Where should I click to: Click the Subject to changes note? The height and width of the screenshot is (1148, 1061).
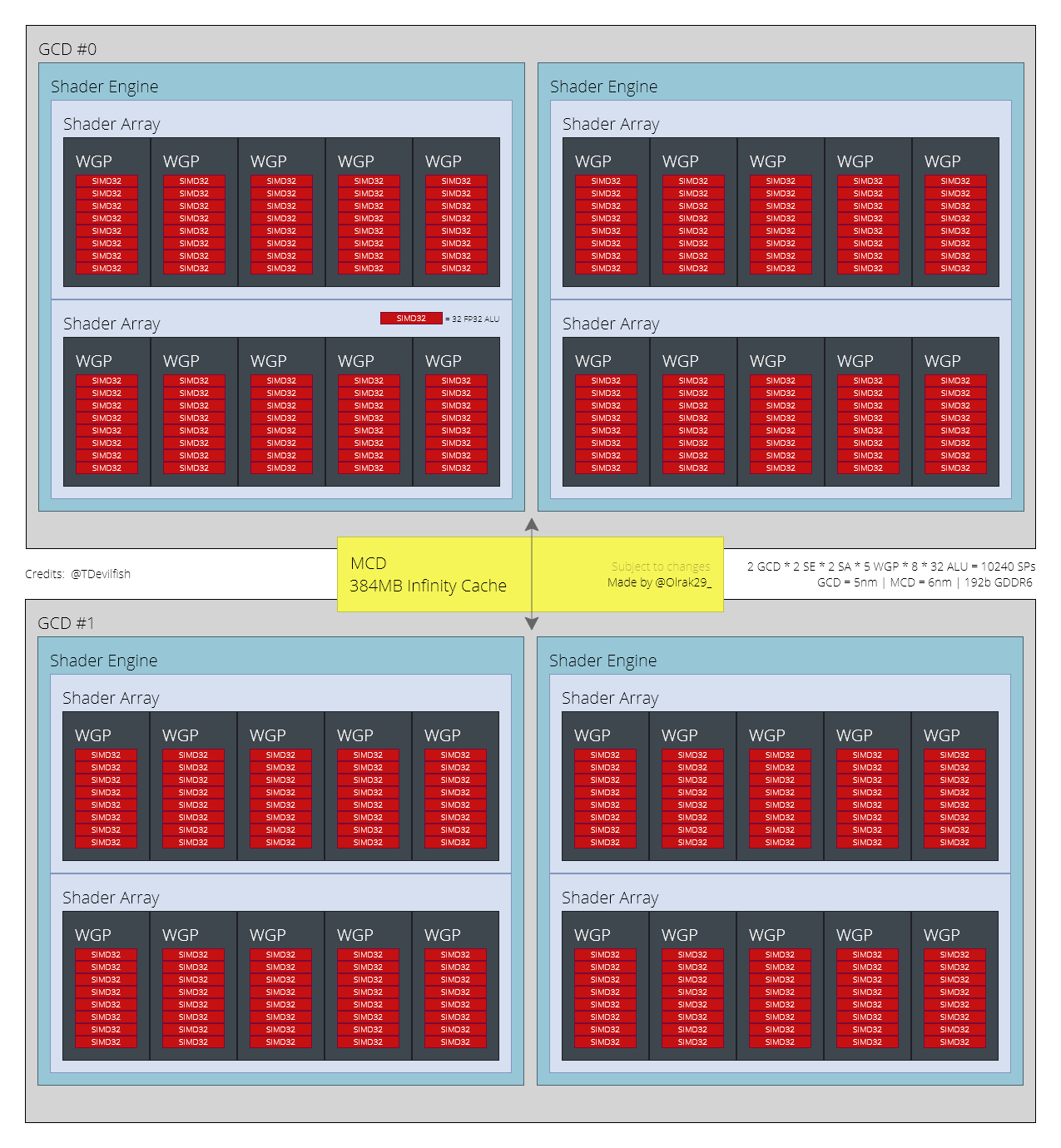point(661,567)
